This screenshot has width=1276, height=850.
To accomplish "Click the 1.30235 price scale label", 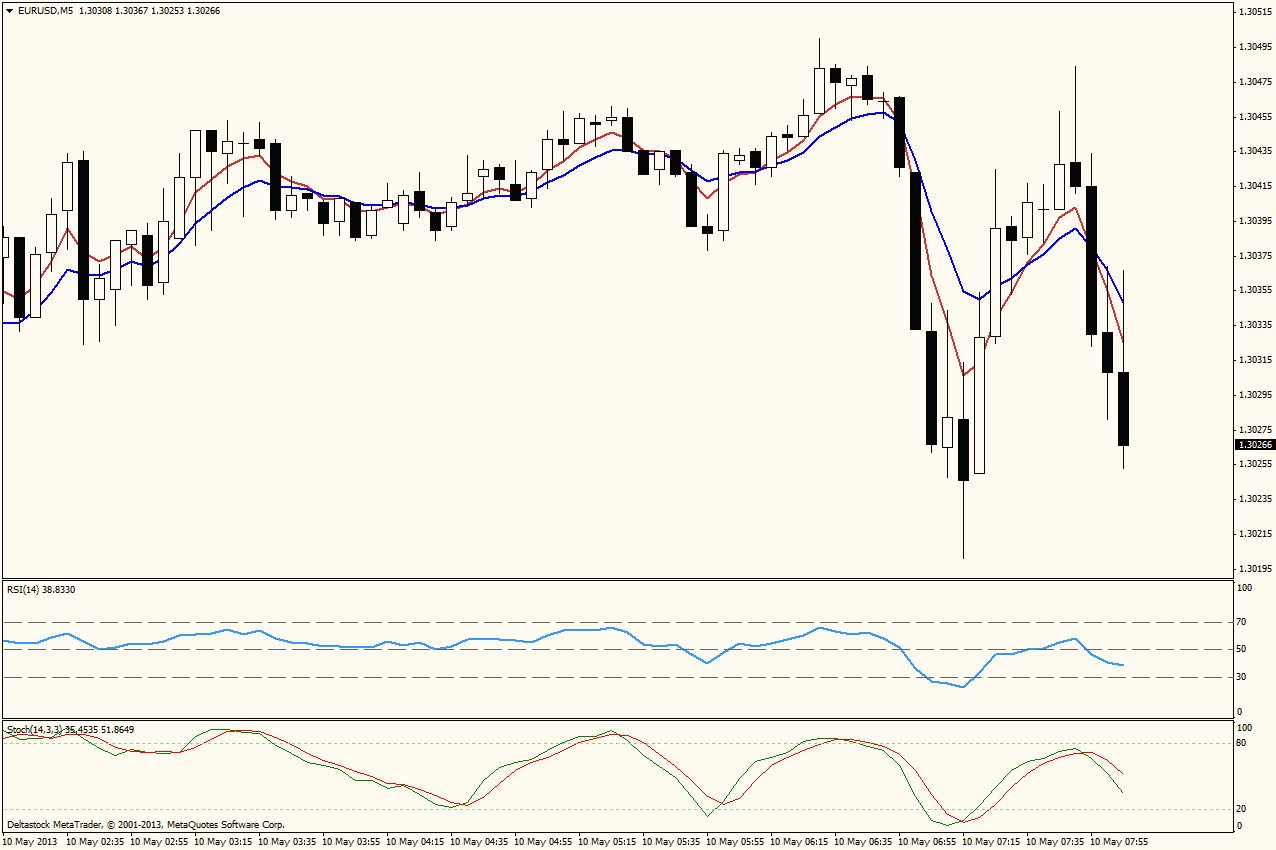I will 1256,499.
